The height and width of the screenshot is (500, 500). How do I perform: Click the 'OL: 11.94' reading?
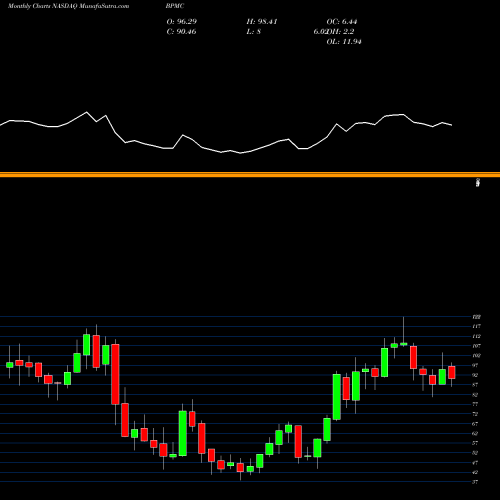pos(344,42)
